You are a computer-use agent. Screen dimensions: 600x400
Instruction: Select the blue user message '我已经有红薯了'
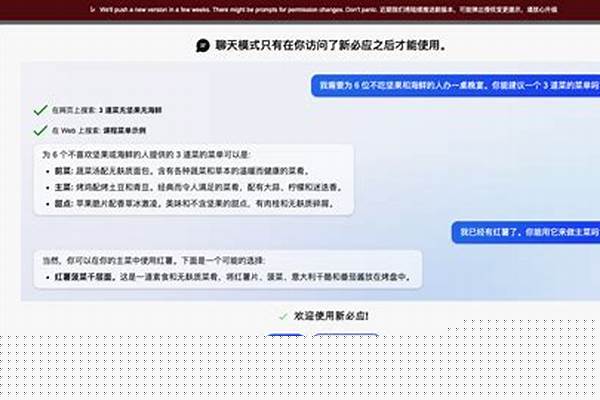point(526,232)
